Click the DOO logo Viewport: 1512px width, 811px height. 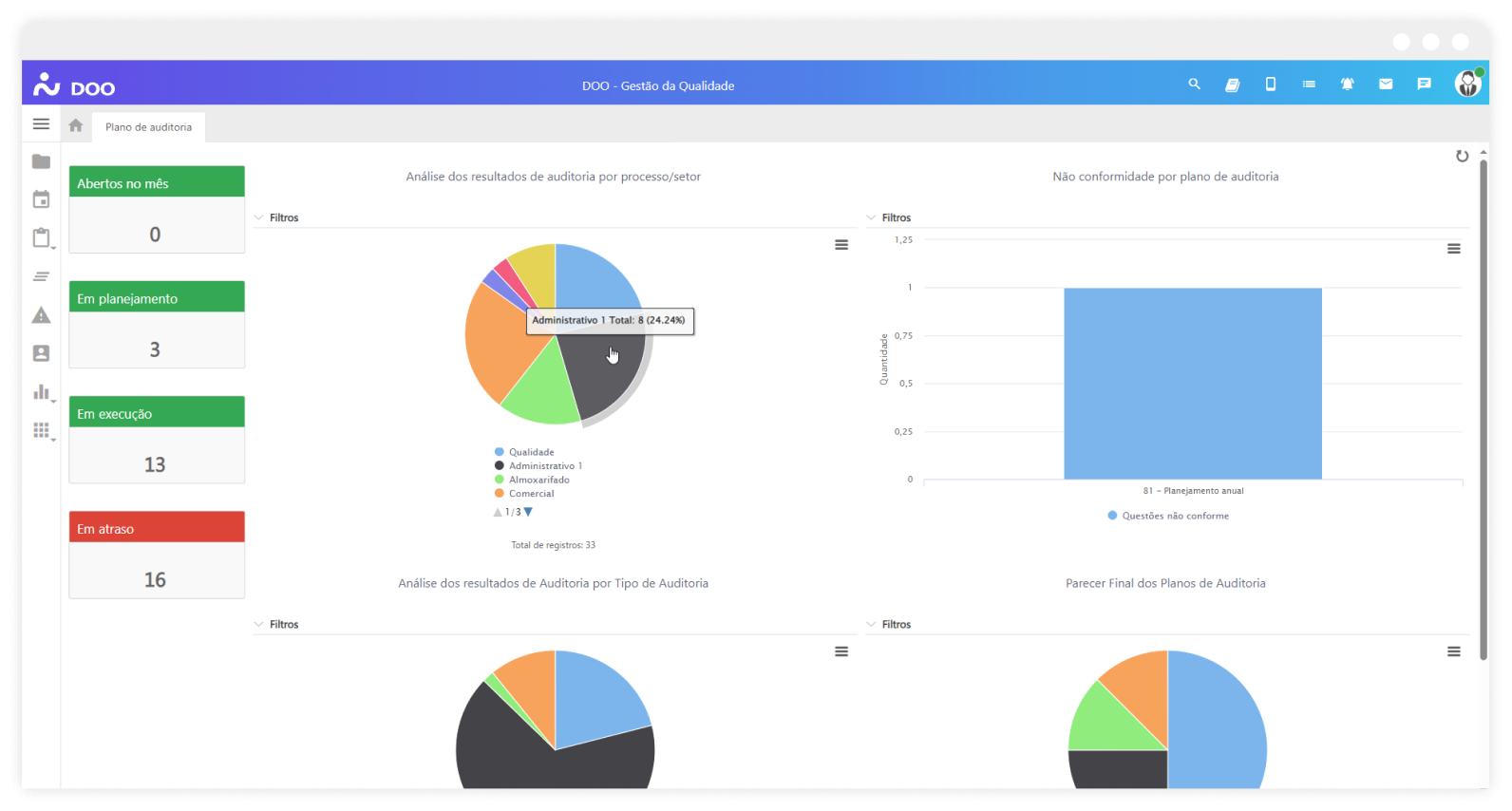point(74,85)
